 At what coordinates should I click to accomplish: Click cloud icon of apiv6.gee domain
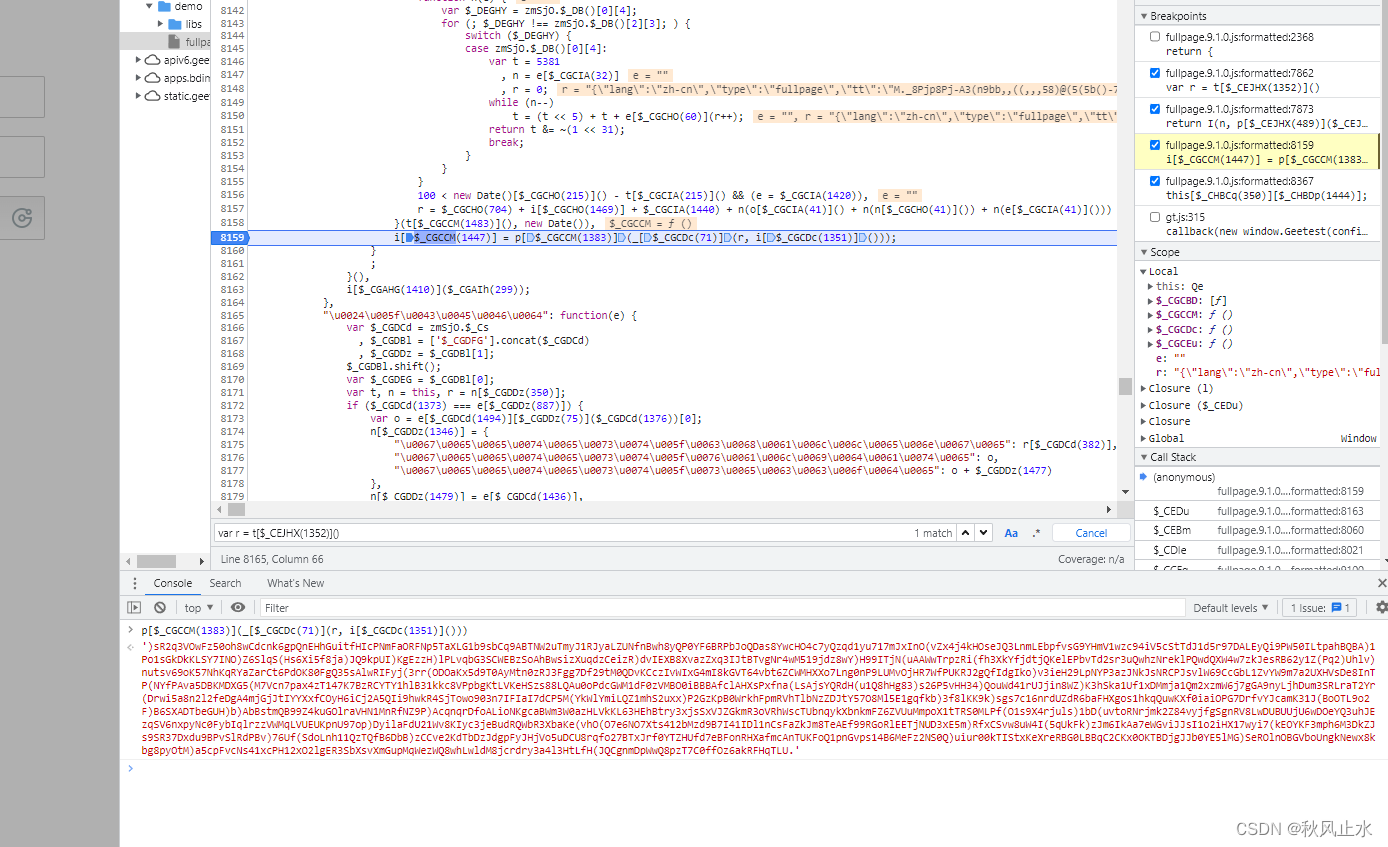153,60
